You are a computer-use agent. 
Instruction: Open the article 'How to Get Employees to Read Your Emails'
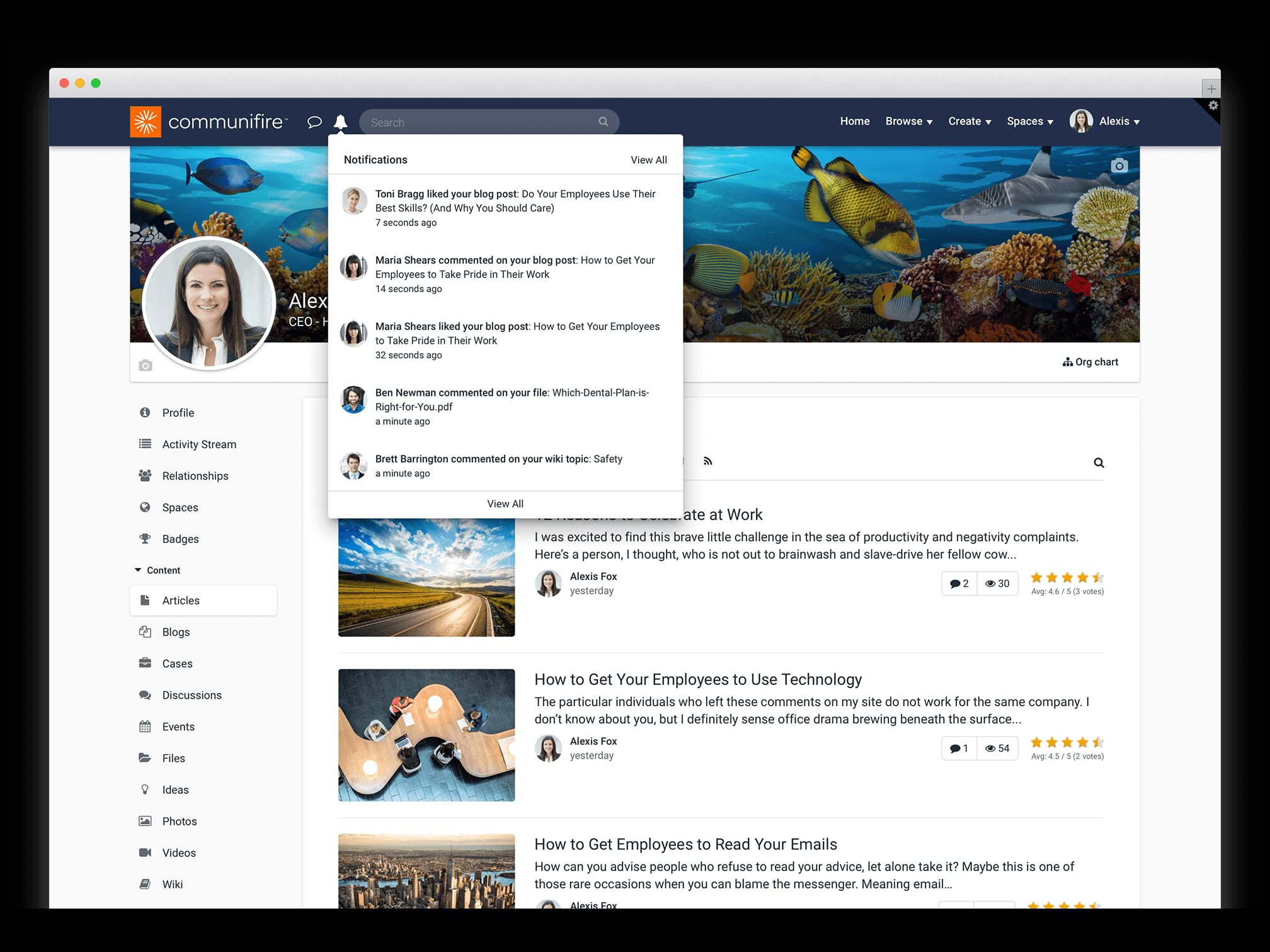(685, 844)
